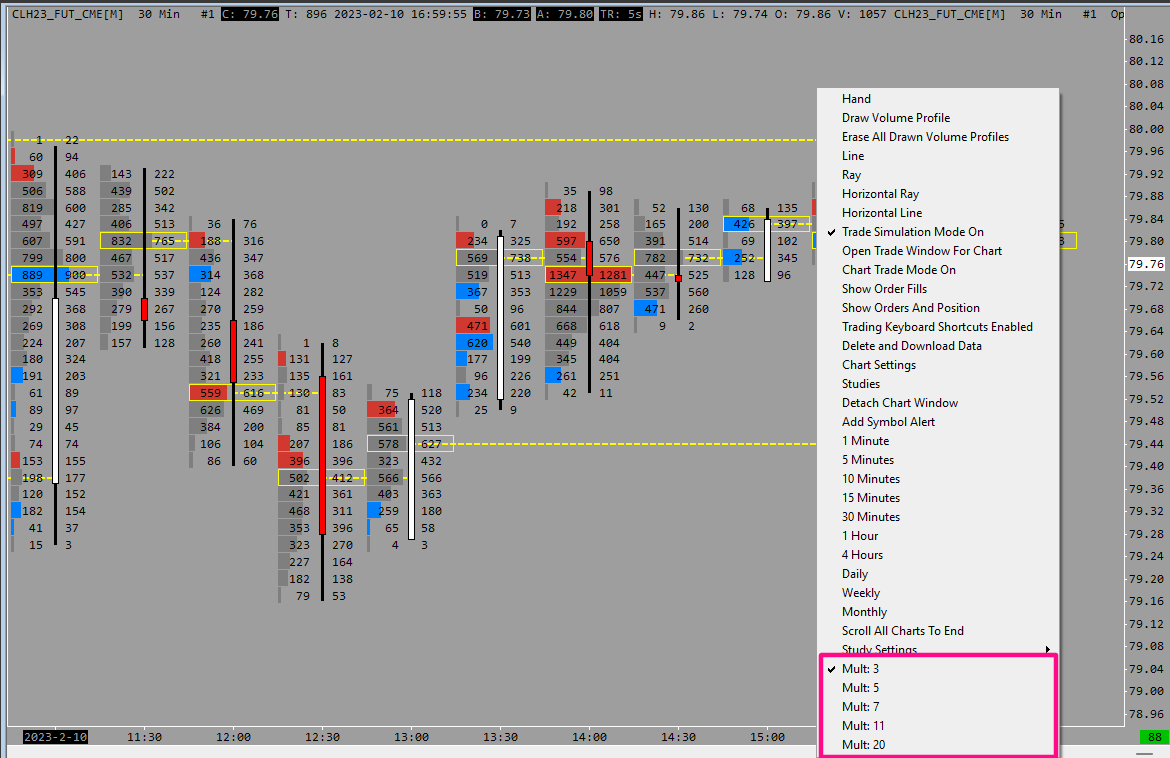Open the Studies dialog

tap(860, 384)
